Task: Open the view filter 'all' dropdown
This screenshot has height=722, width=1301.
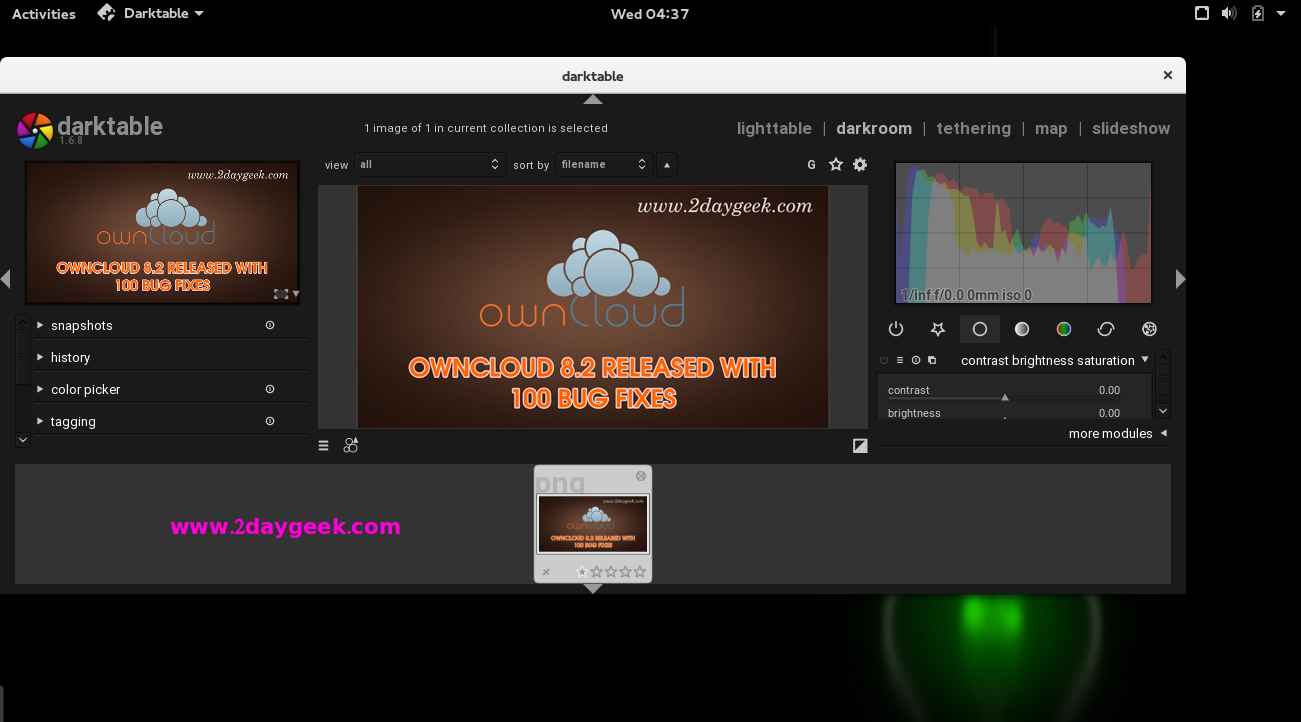Action: tap(430, 165)
